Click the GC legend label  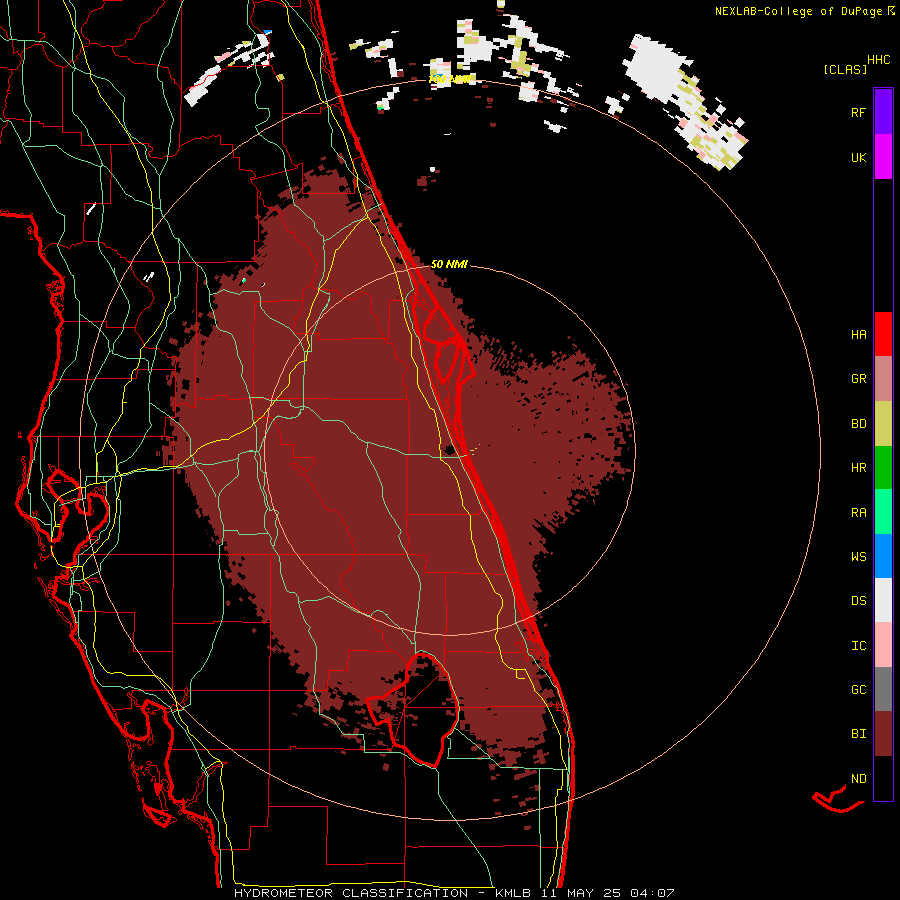(x=858, y=690)
